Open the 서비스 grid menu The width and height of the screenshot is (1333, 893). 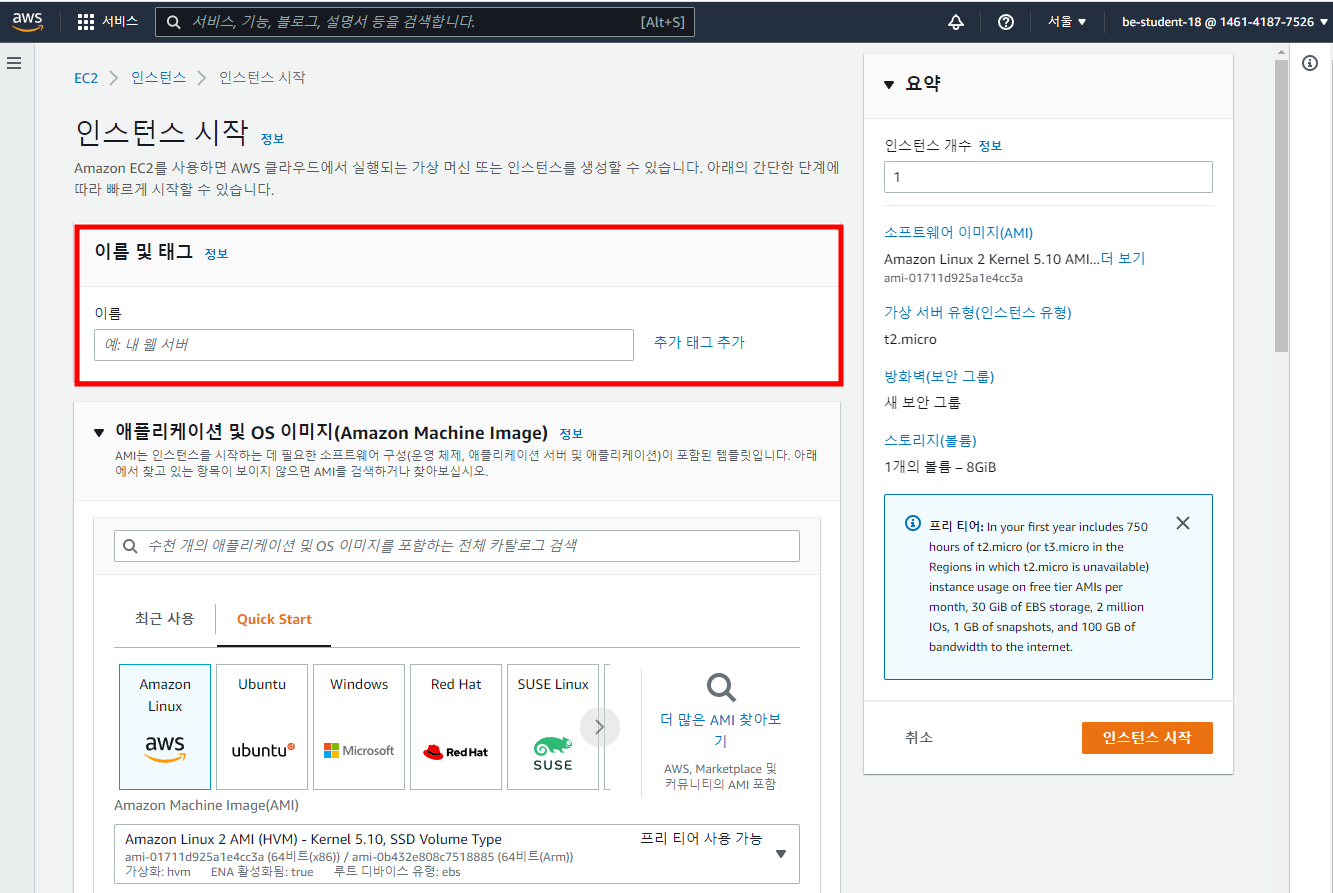pos(107,21)
